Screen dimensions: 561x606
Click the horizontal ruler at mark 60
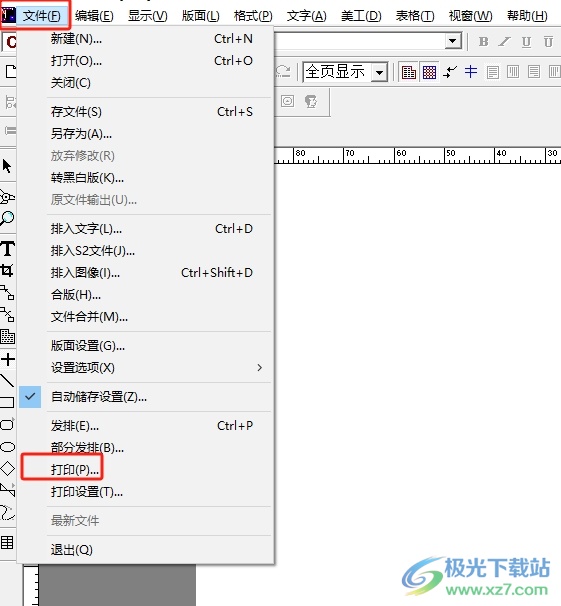pyautogui.click(x=396, y=155)
